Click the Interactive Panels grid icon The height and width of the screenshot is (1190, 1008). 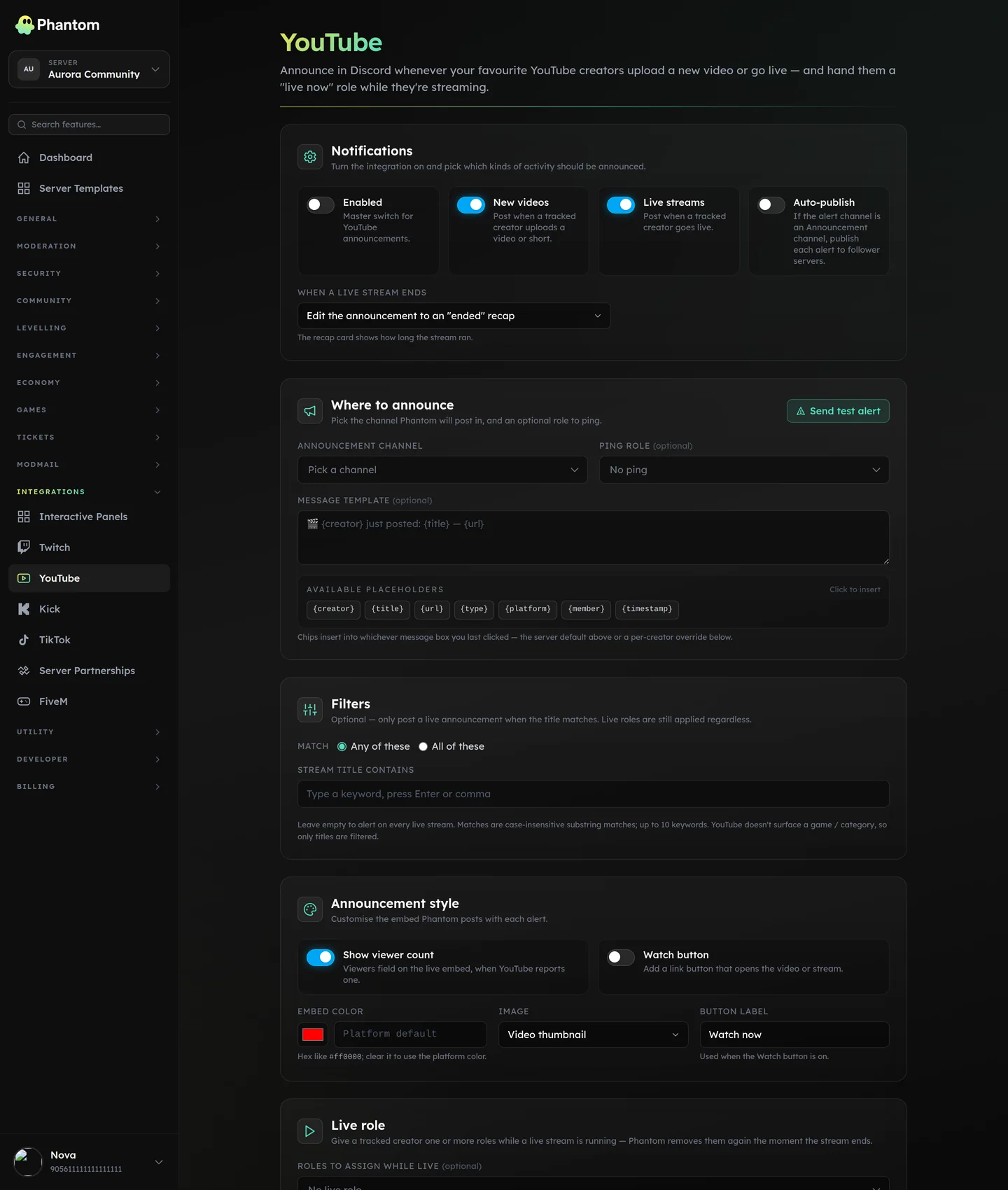tap(24, 517)
